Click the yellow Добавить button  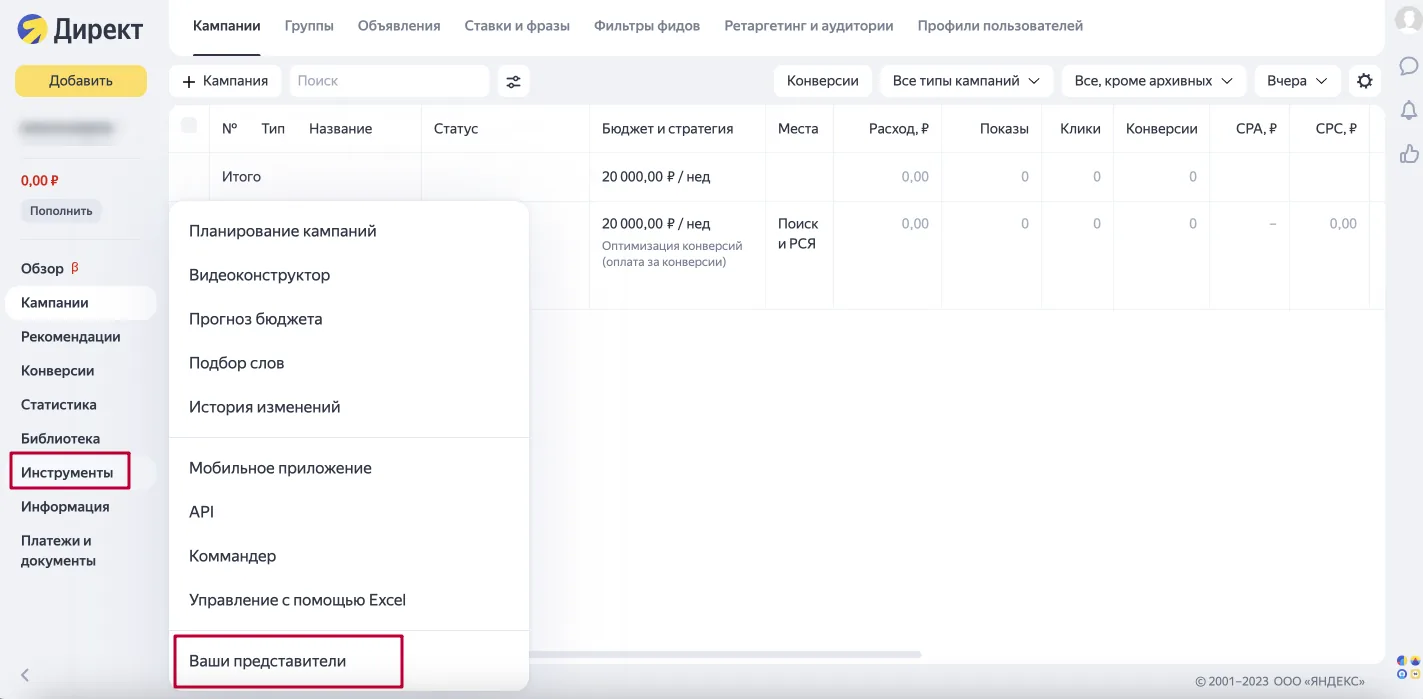point(81,81)
